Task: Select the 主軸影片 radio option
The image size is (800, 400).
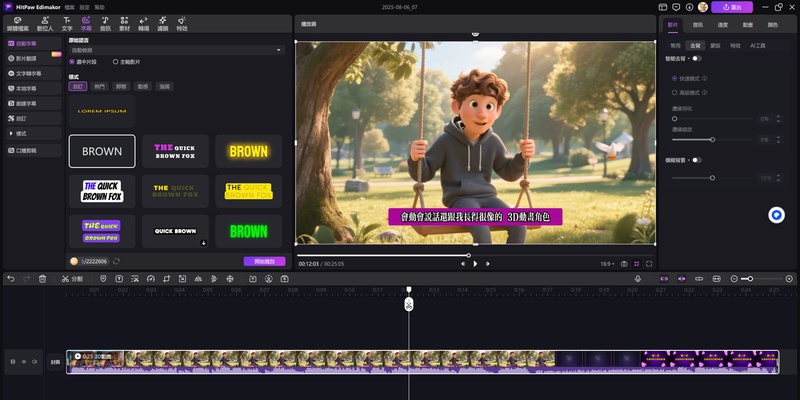Action: coord(127,62)
